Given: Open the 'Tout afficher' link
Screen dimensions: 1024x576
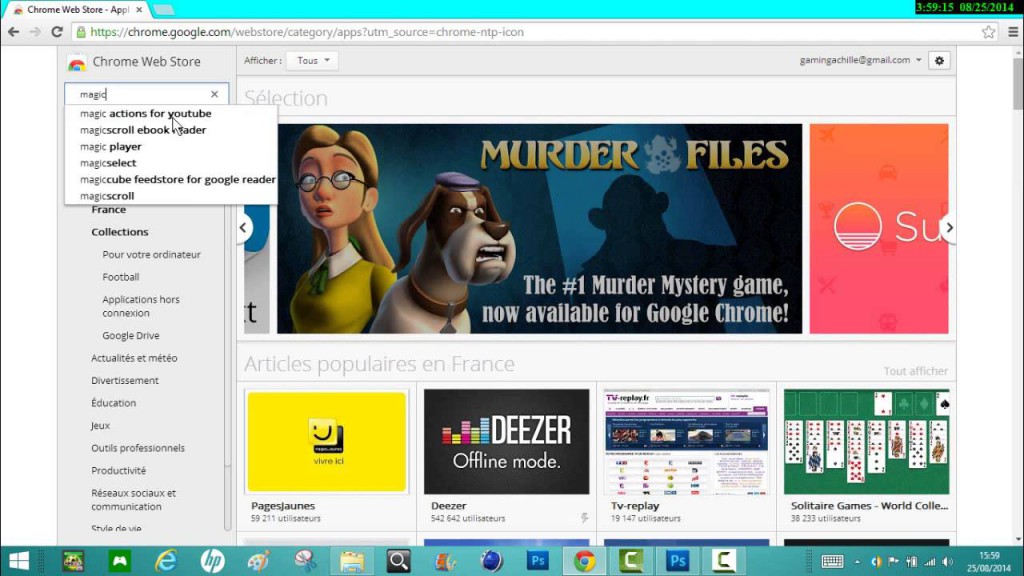Looking at the screenshot, I should pos(915,371).
